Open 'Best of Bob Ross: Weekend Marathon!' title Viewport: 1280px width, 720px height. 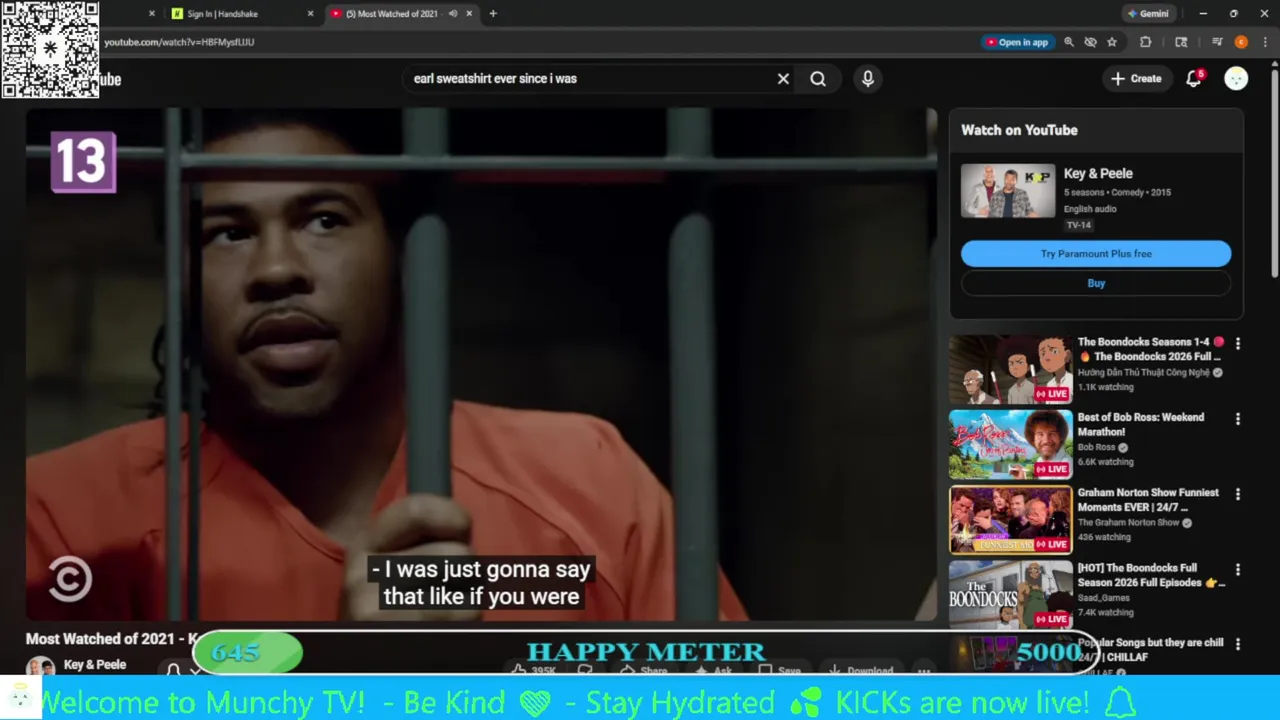click(1141, 424)
